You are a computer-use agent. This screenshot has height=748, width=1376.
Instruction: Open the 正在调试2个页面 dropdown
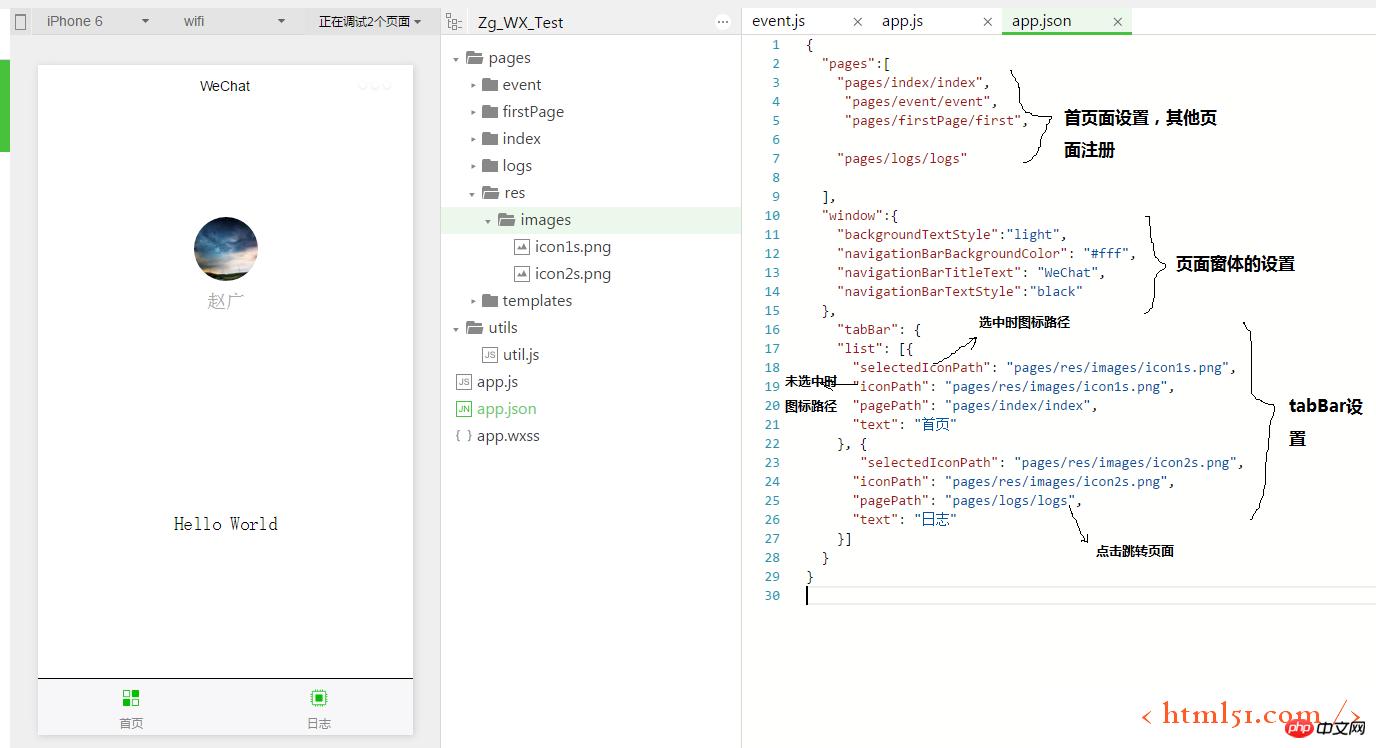coord(369,21)
